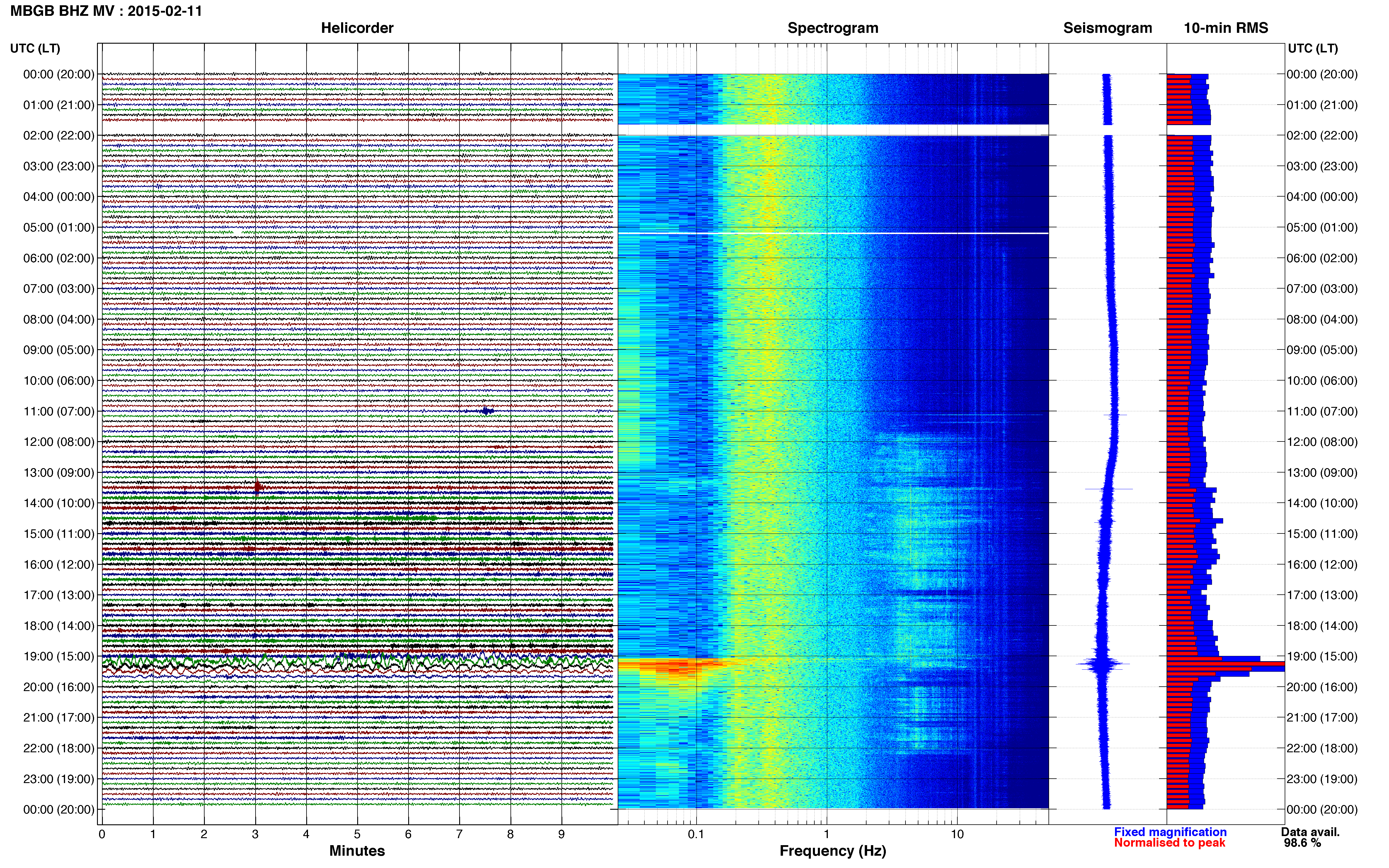Click the red spike on the 13:30 helicorder trace

tap(258, 487)
